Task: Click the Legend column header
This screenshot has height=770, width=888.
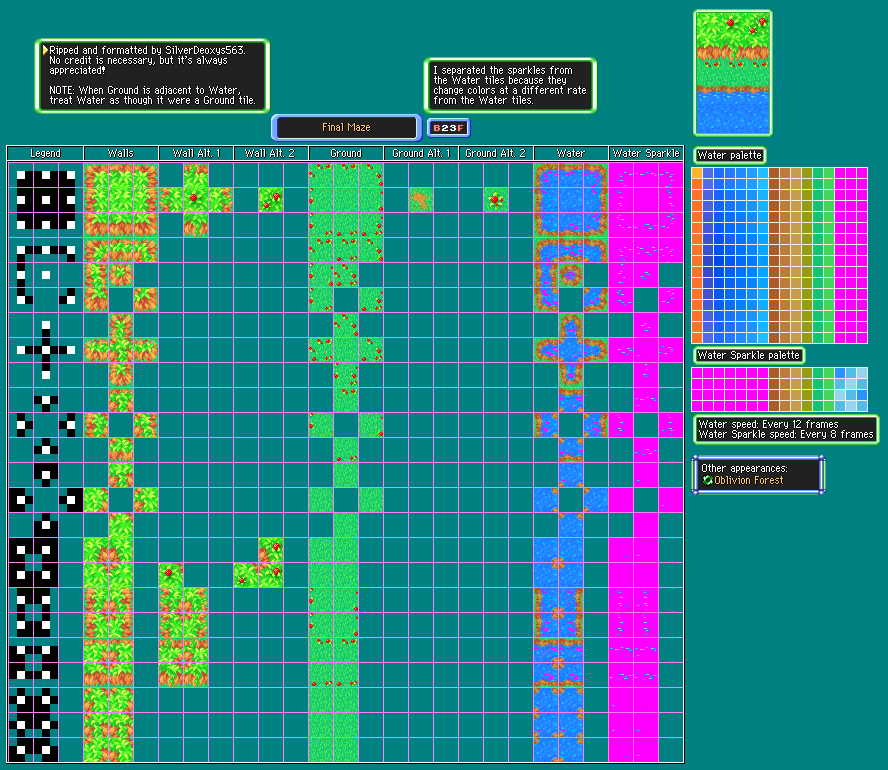Action: pyautogui.click(x=45, y=153)
